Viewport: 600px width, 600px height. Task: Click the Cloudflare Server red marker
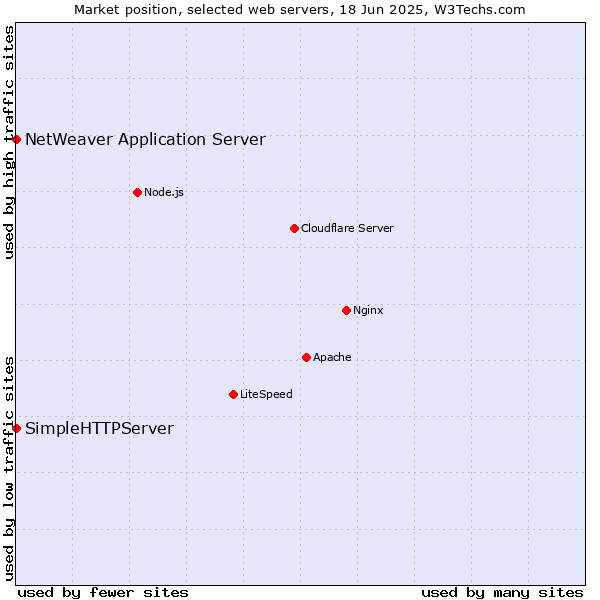click(294, 228)
